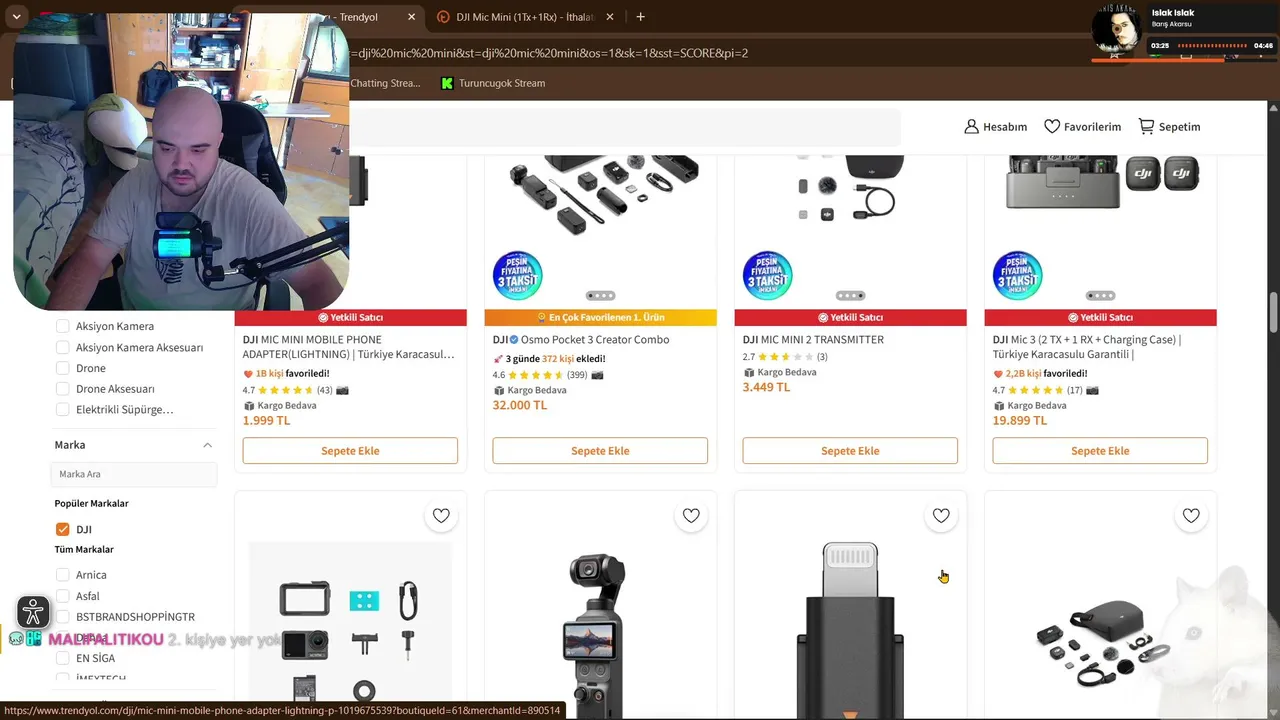Enable the Aksiyon Kamera category checkbox
This screenshot has height=720, width=1280.
63,326
